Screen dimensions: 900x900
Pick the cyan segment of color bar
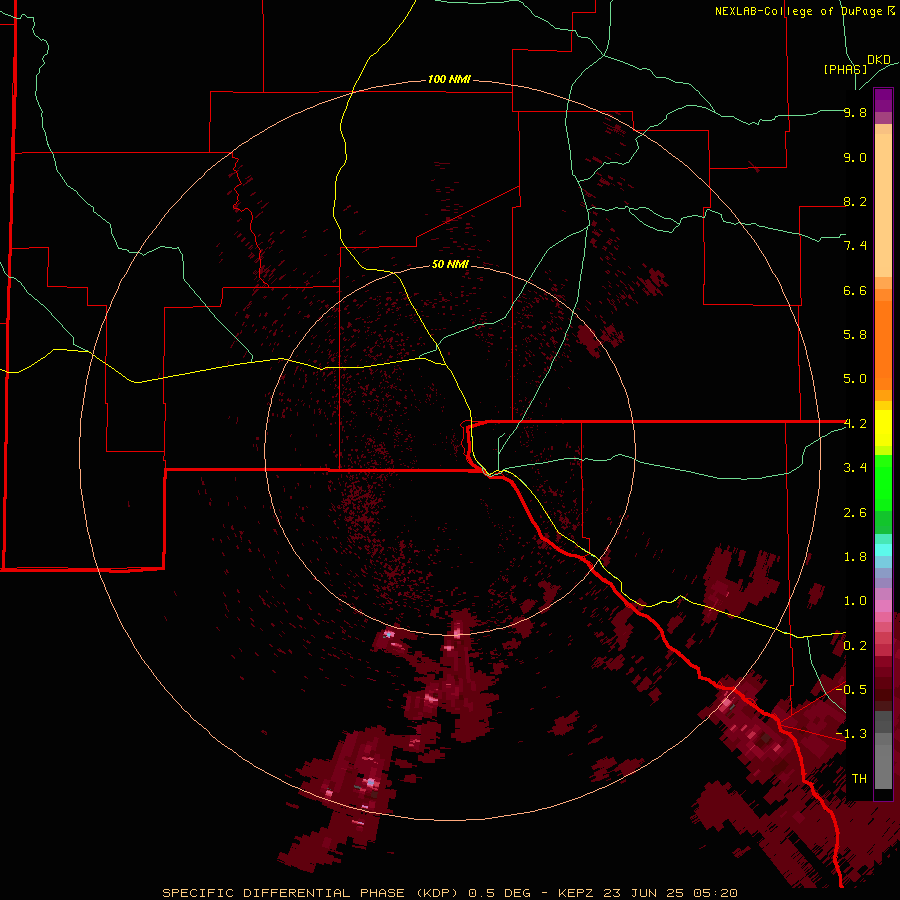point(883,550)
